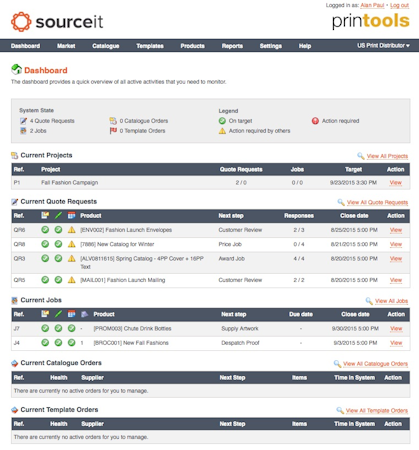This screenshot has height=450, width=419.
Task: Open the US Print Distributor dropdown
Action: click(383, 45)
